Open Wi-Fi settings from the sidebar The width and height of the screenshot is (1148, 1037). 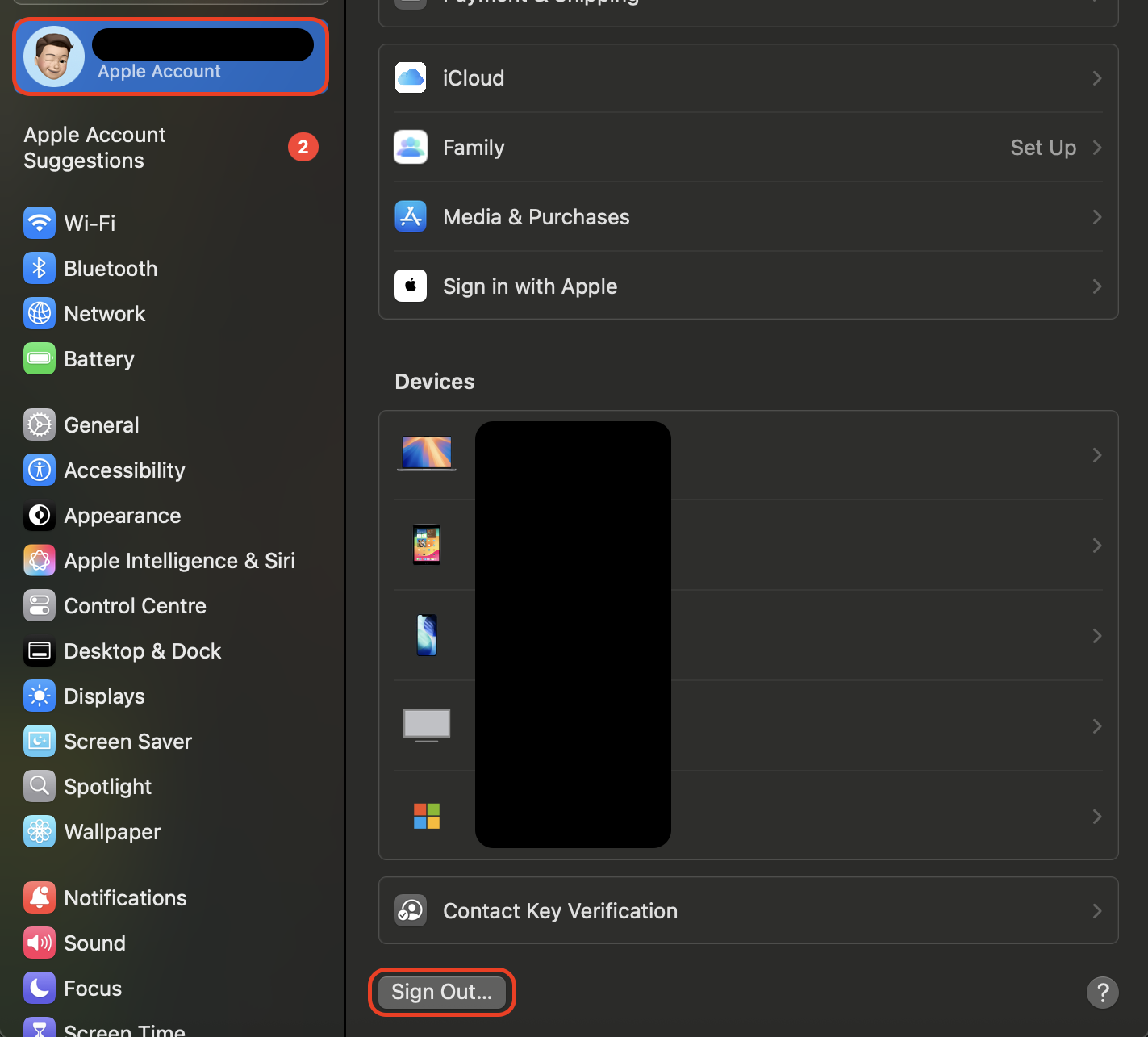coord(89,223)
